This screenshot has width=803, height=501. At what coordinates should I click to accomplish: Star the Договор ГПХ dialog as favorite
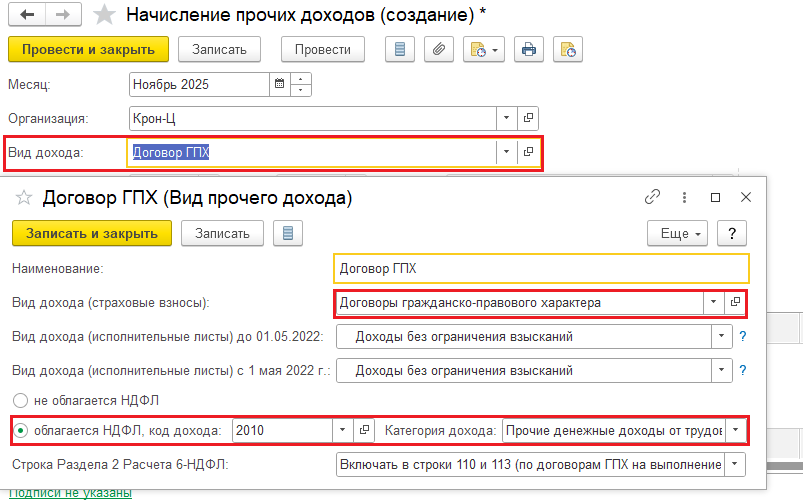(24, 198)
